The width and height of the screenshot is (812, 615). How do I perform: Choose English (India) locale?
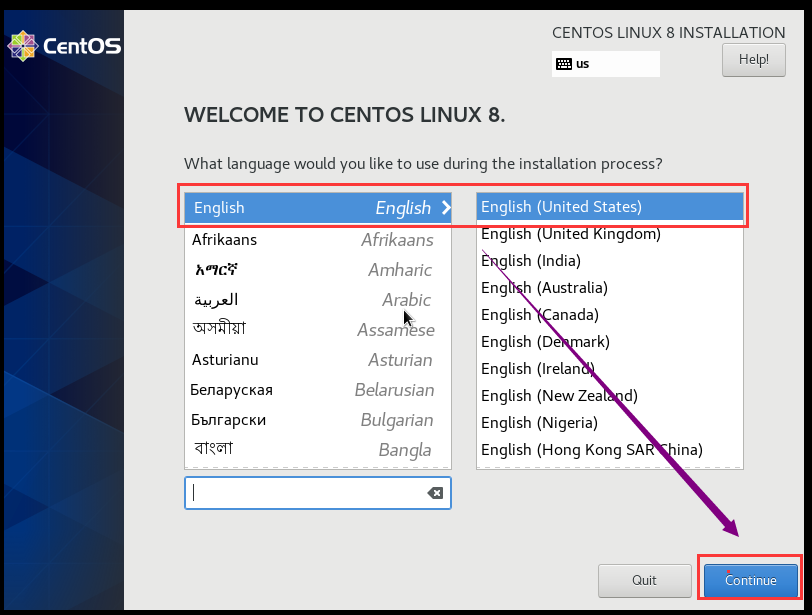point(610,260)
